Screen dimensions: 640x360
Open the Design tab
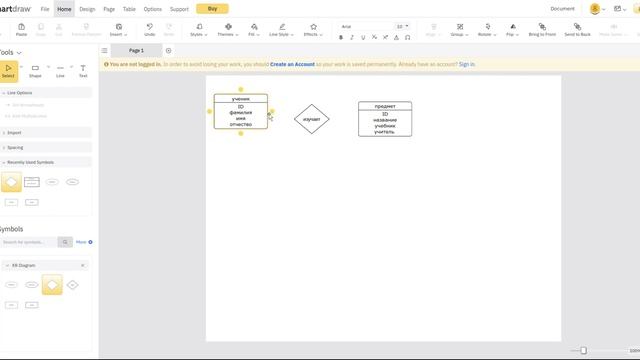(x=87, y=9)
